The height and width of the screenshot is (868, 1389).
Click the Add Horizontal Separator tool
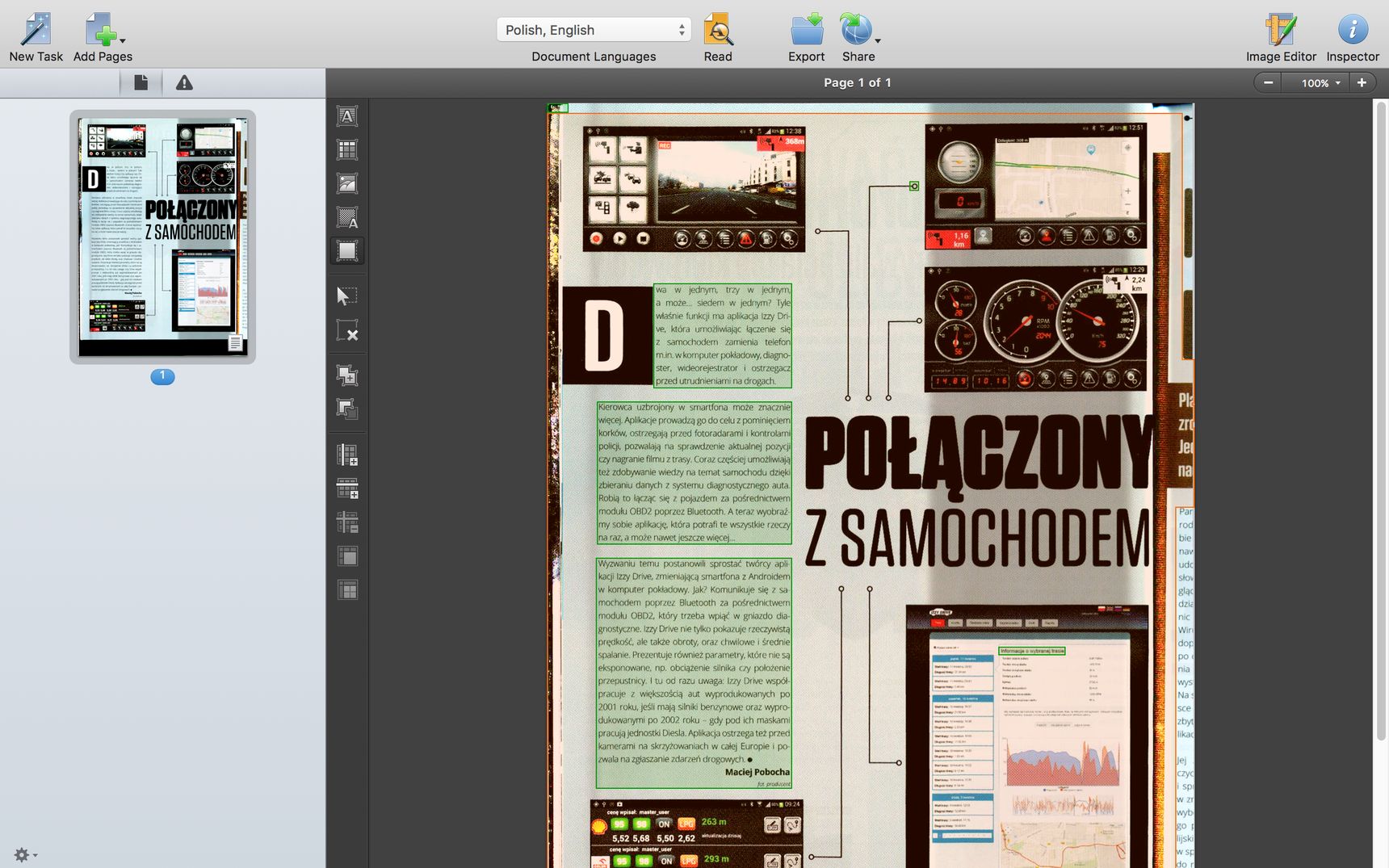pos(347,489)
